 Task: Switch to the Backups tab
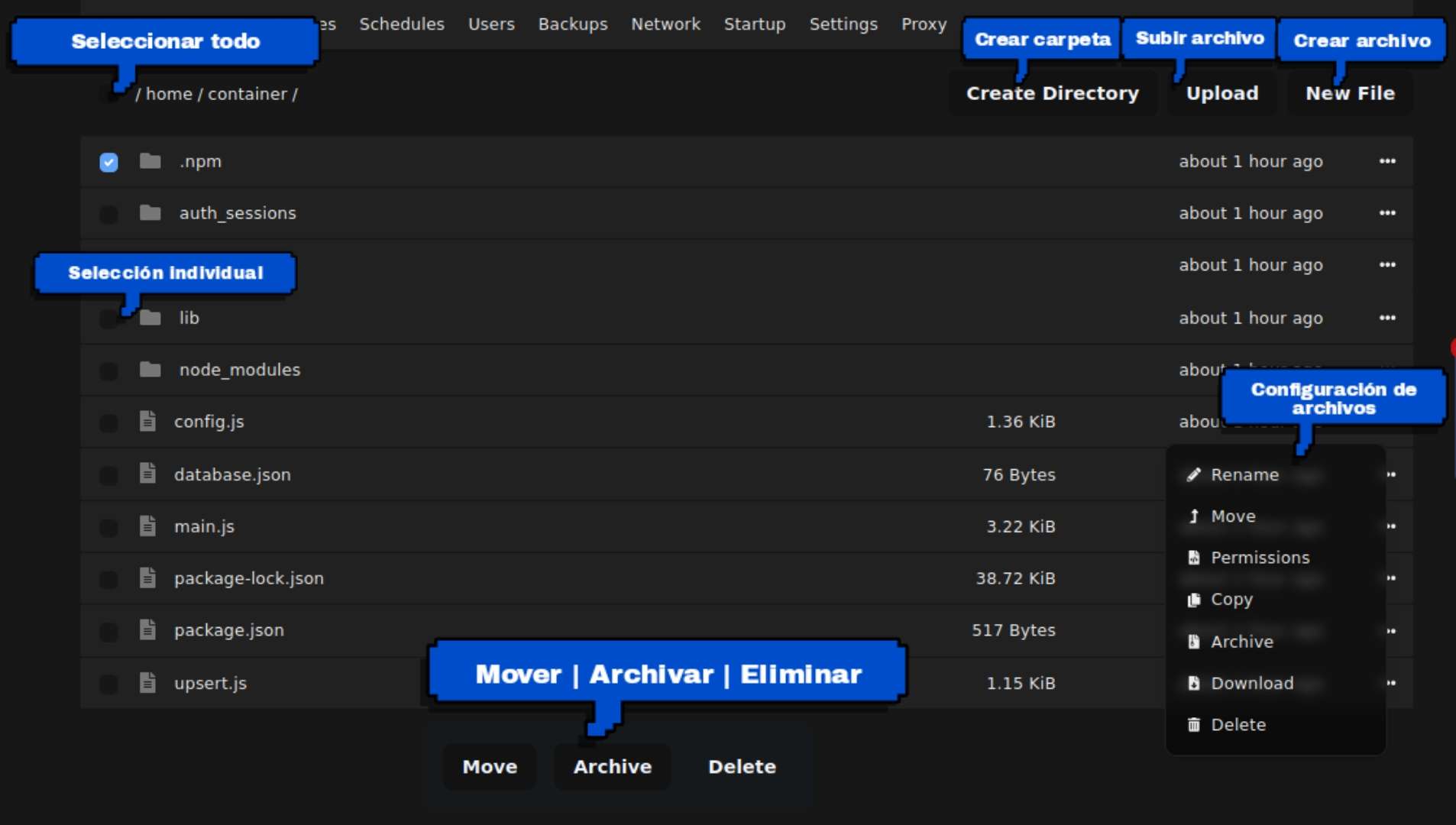pos(572,24)
